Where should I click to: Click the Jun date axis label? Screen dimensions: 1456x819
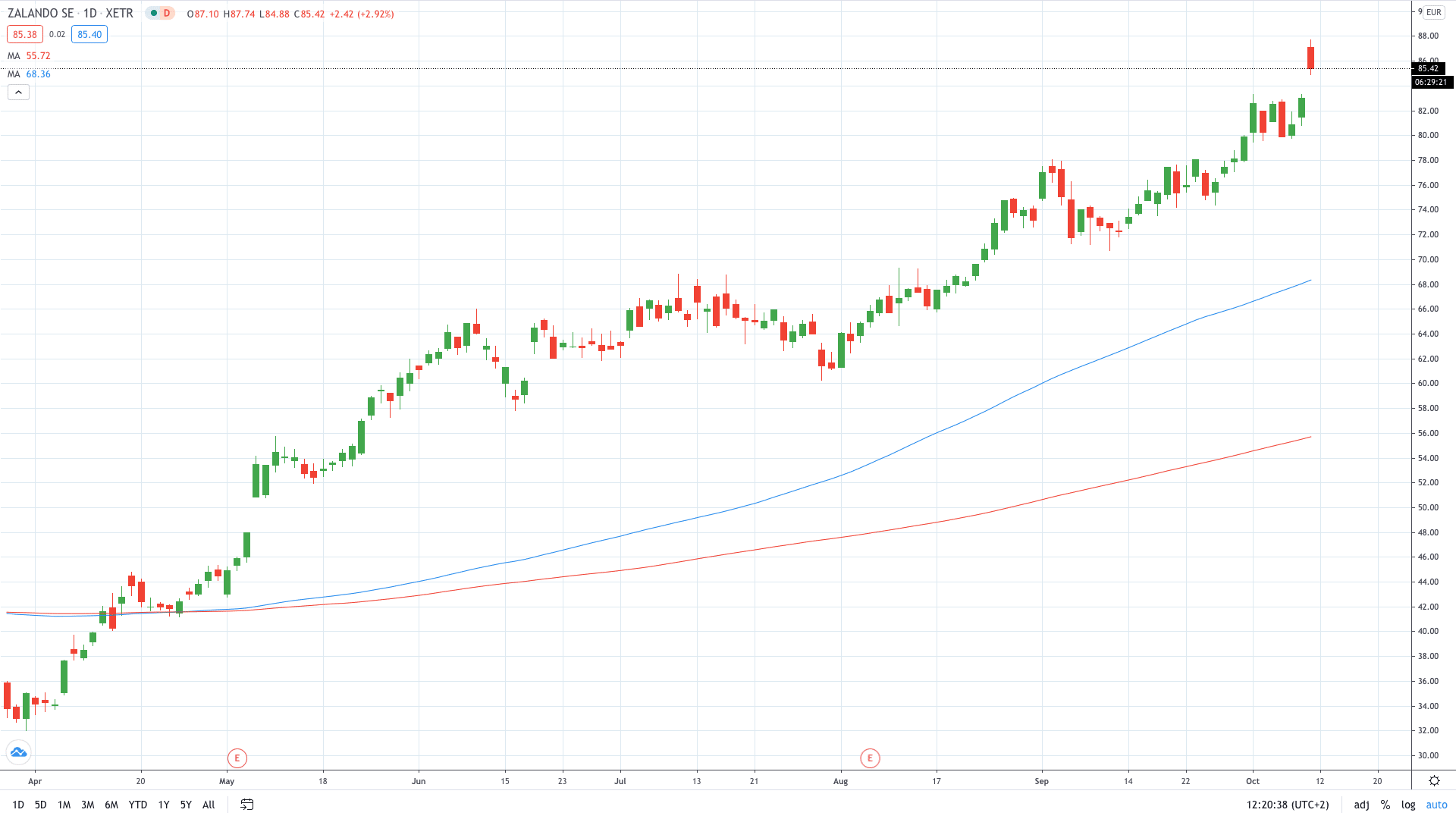[x=419, y=781]
